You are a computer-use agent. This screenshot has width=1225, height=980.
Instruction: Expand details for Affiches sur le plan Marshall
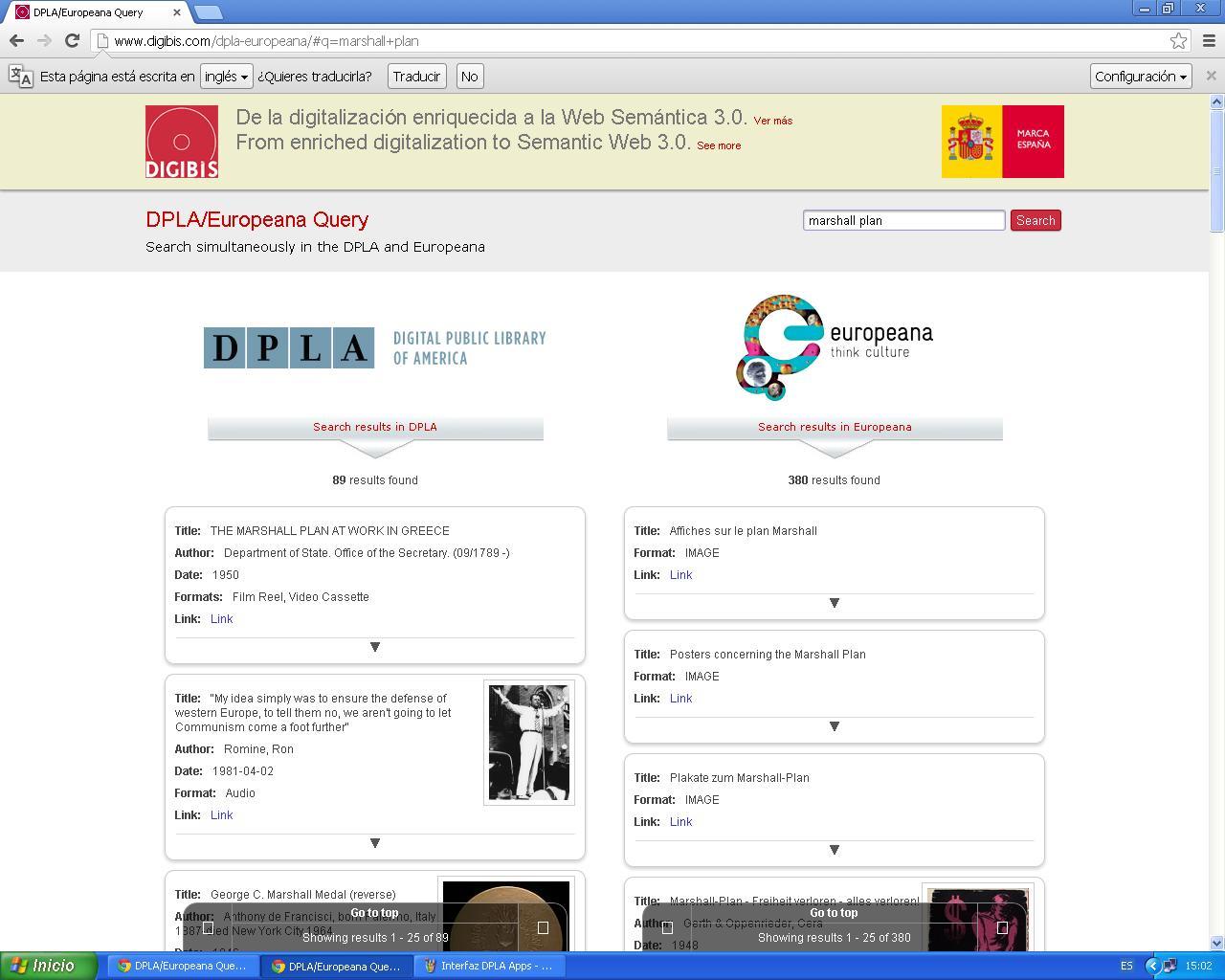pos(834,603)
